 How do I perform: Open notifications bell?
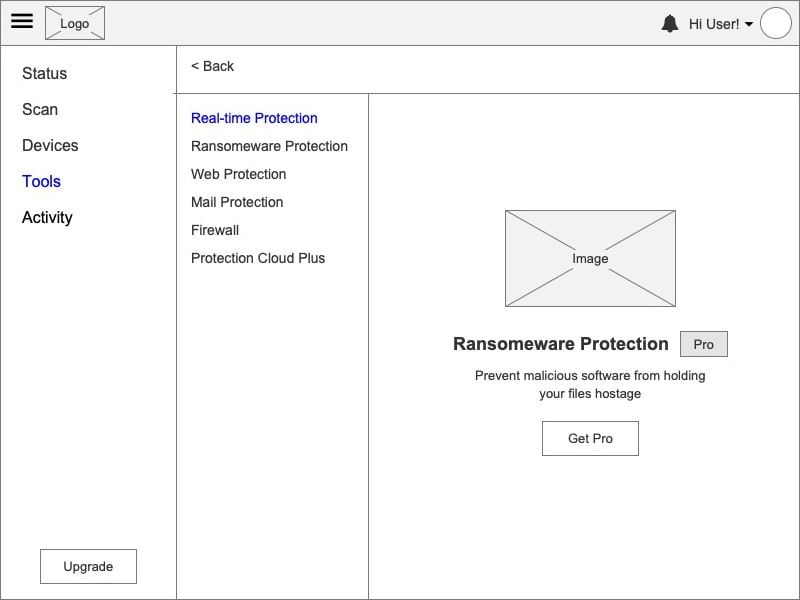pos(670,23)
